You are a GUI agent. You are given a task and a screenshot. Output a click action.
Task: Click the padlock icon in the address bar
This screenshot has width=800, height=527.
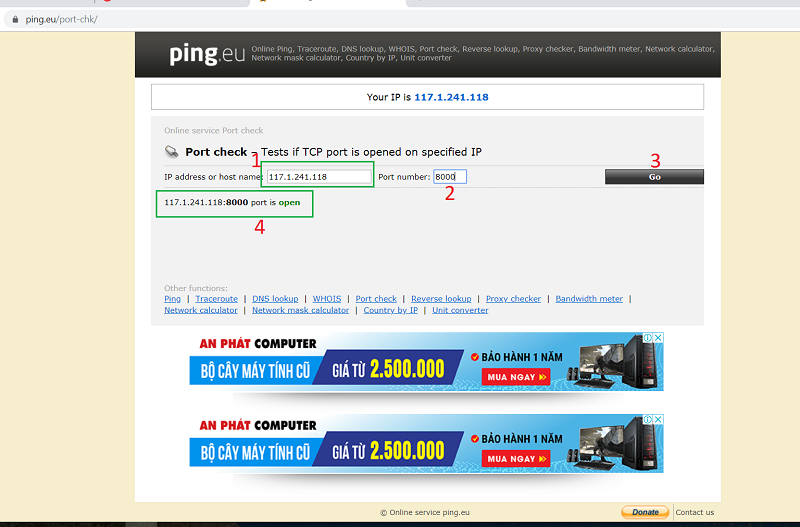click(x=15, y=19)
